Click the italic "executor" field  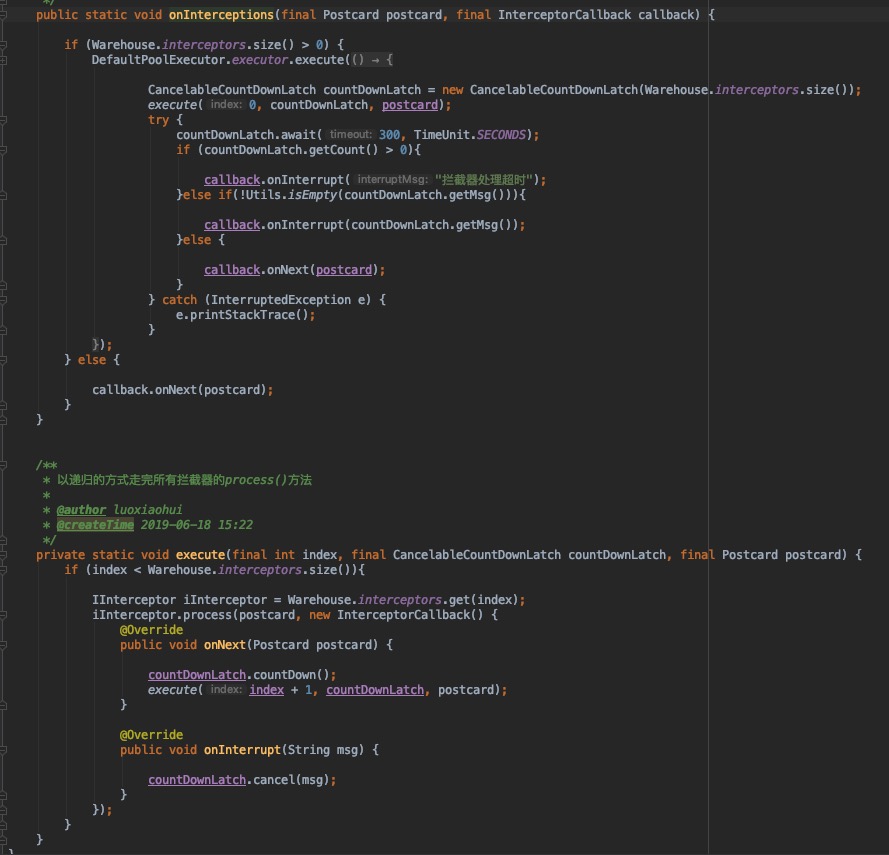[x=260, y=60]
